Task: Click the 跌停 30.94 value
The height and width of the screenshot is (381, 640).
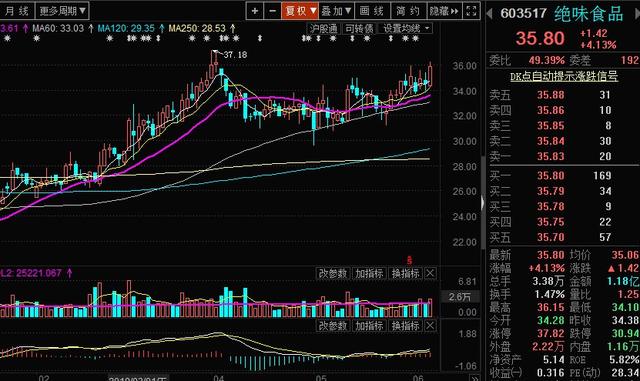Action: tap(625, 334)
